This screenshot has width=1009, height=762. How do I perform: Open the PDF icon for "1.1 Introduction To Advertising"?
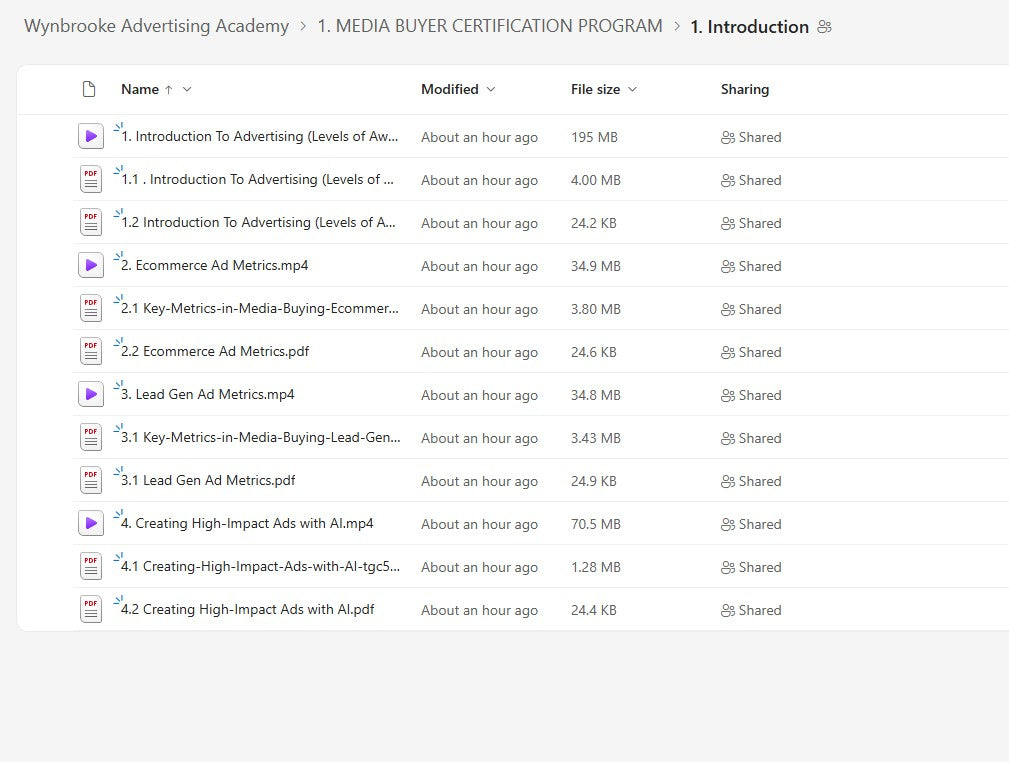(x=90, y=179)
